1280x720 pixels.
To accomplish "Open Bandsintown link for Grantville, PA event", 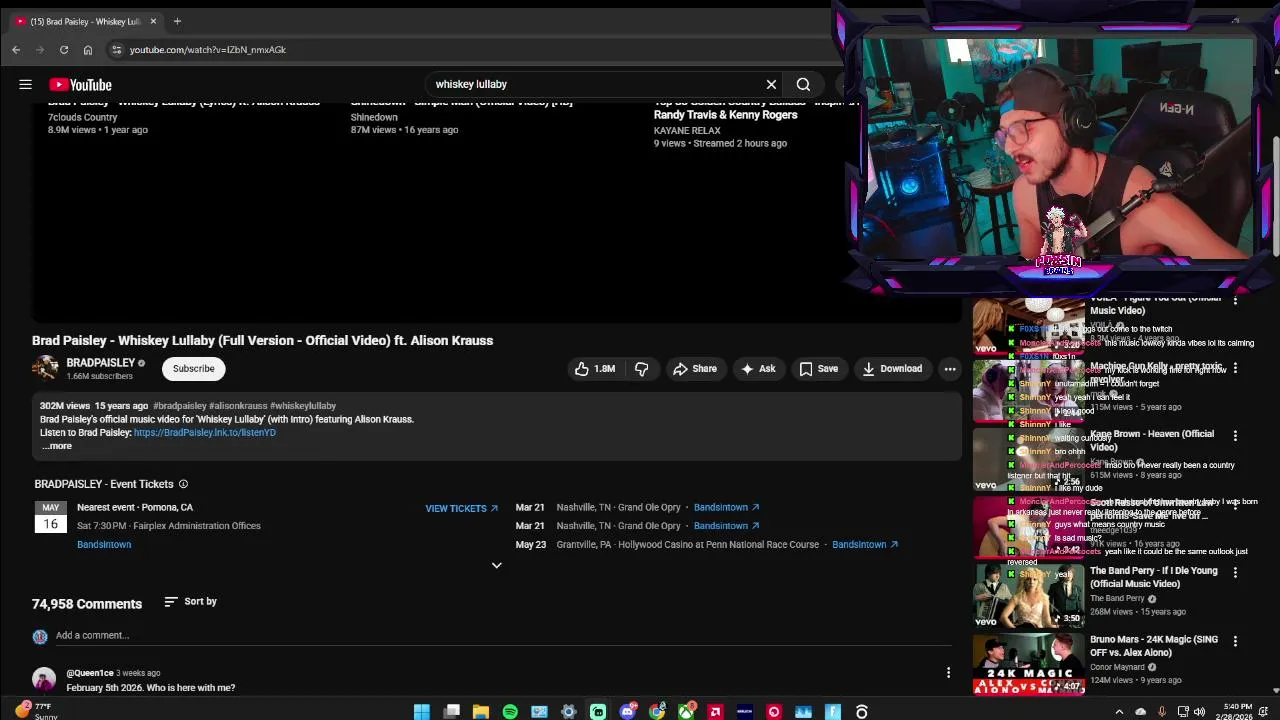I will pos(865,545).
